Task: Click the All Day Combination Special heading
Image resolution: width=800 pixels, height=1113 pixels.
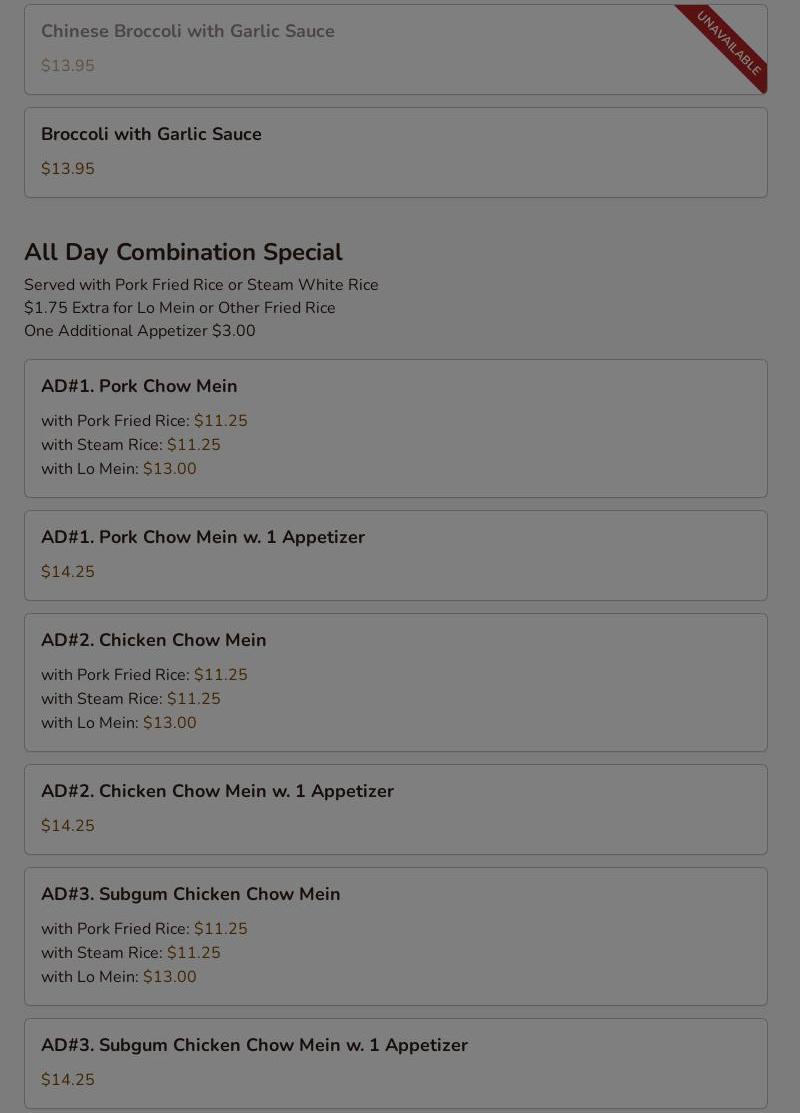Action: point(183,252)
